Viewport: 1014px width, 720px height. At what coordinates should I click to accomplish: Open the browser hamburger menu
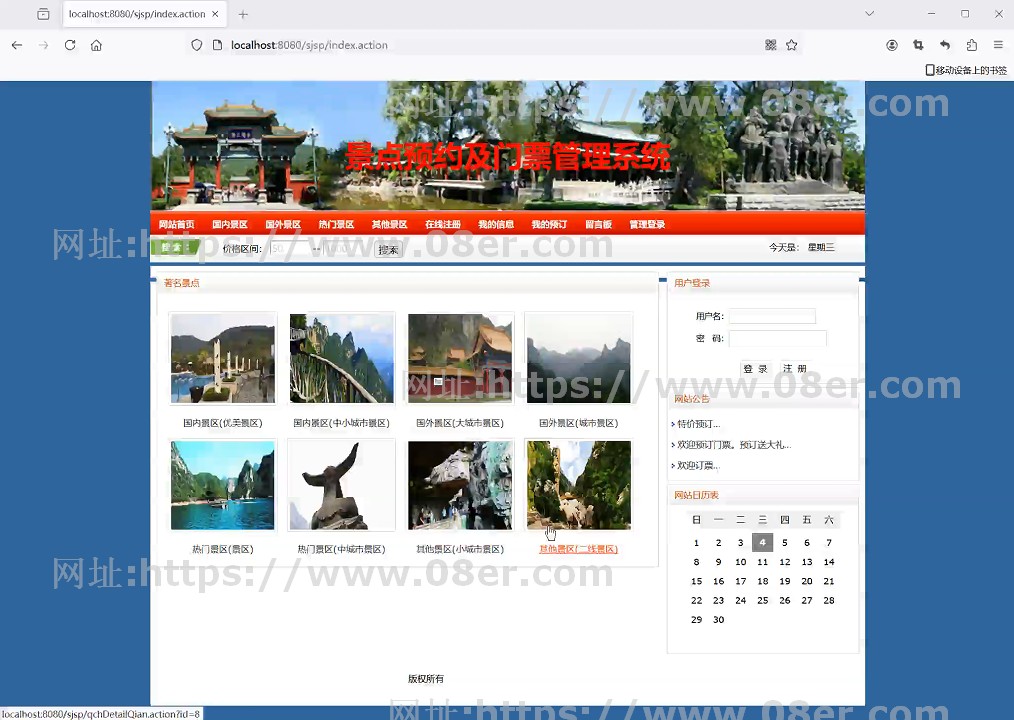point(998,45)
